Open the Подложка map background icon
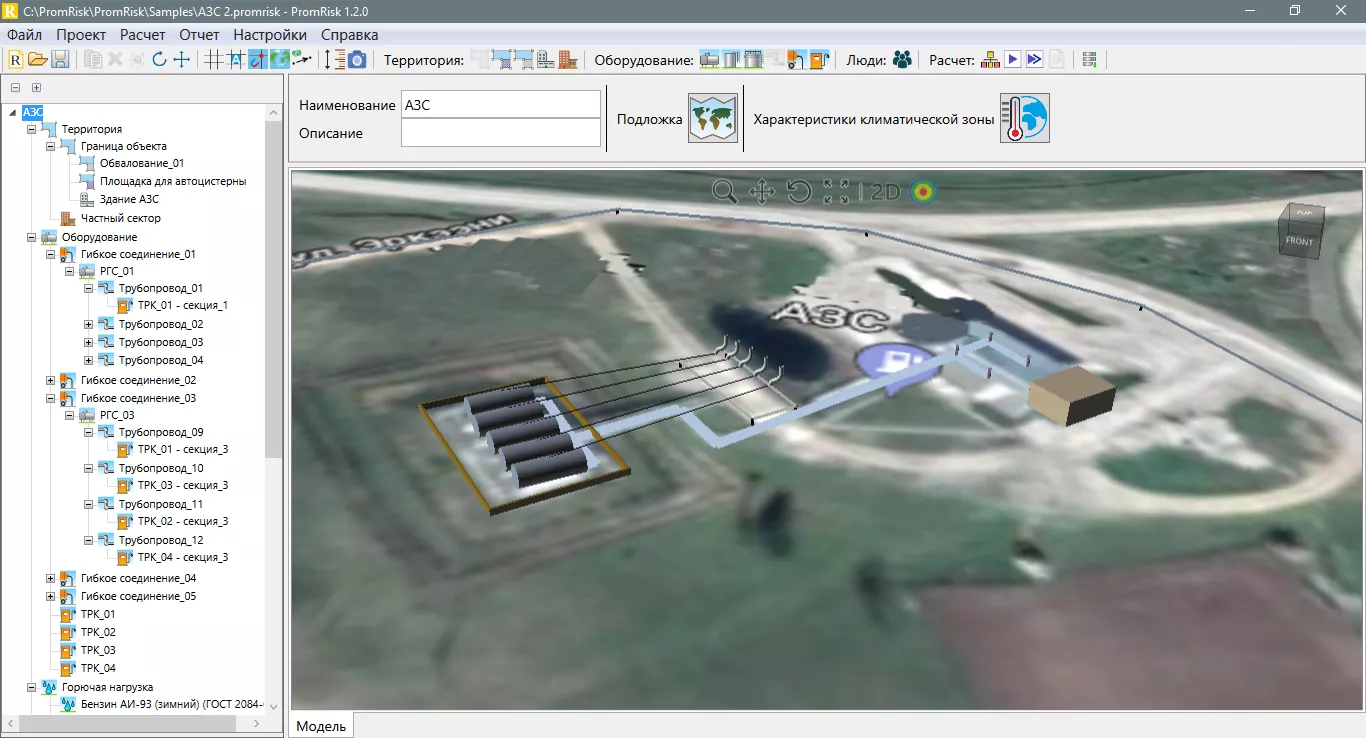1366x738 pixels. [712, 119]
